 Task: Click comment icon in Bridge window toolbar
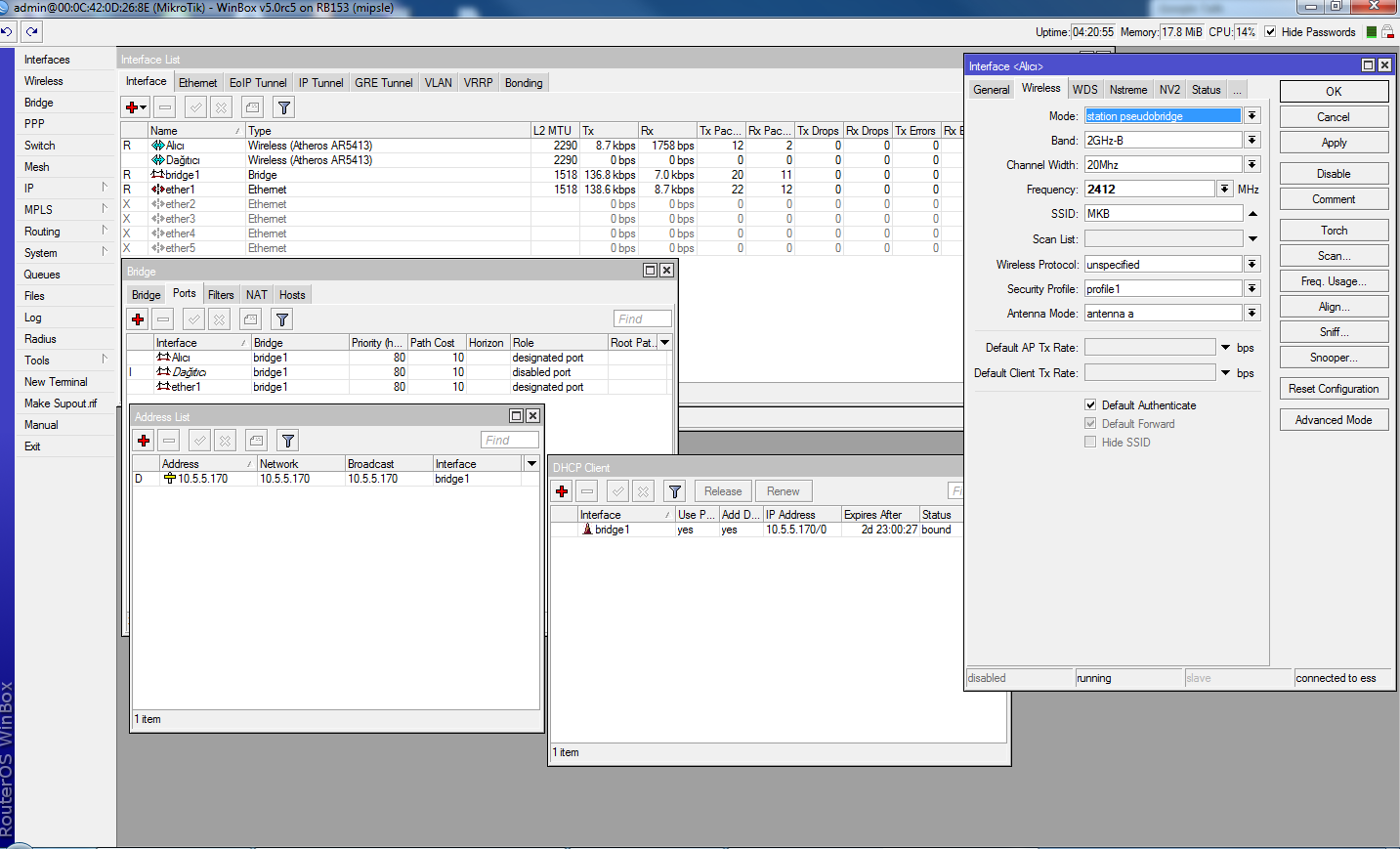(250, 319)
